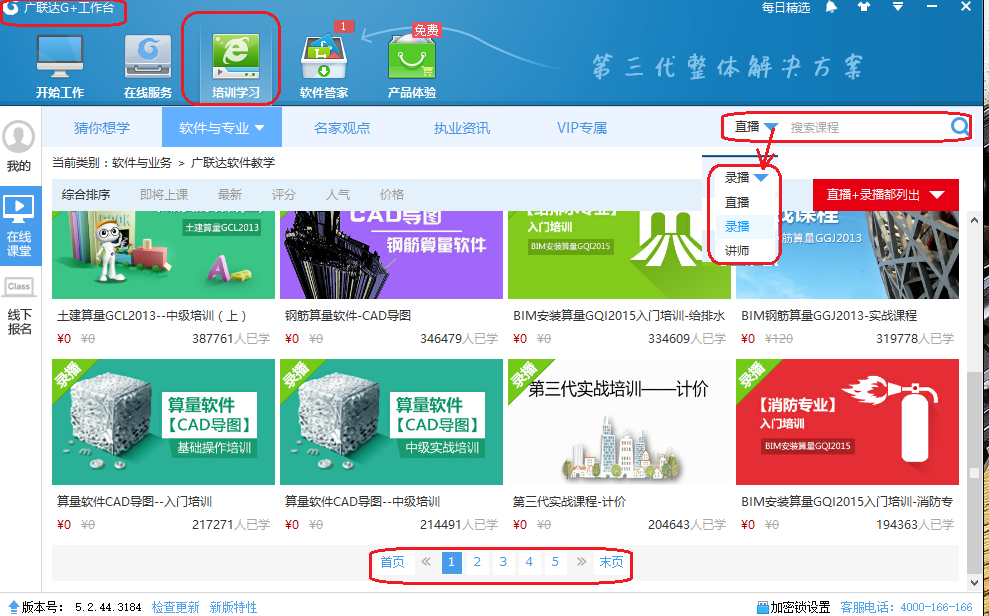Go to page 3

(x=503, y=562)
